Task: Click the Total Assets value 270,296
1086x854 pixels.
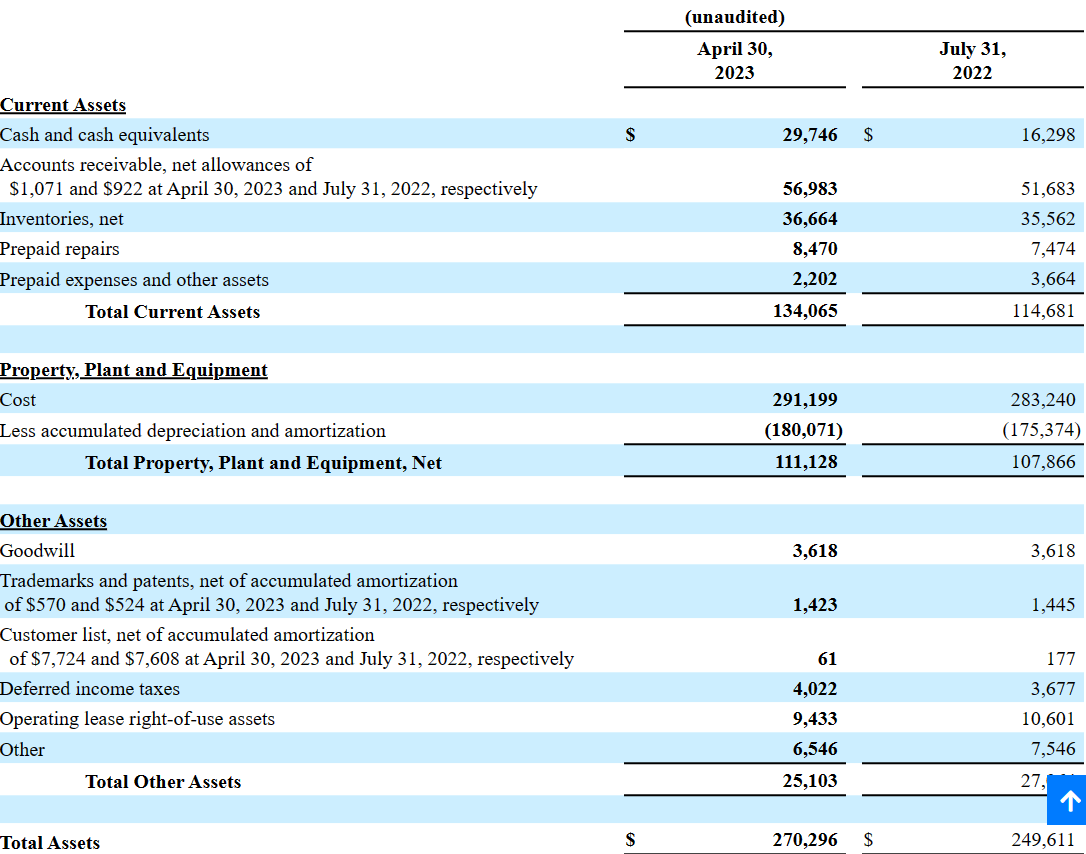Action: pyautogui.click(x=805, y=841)
